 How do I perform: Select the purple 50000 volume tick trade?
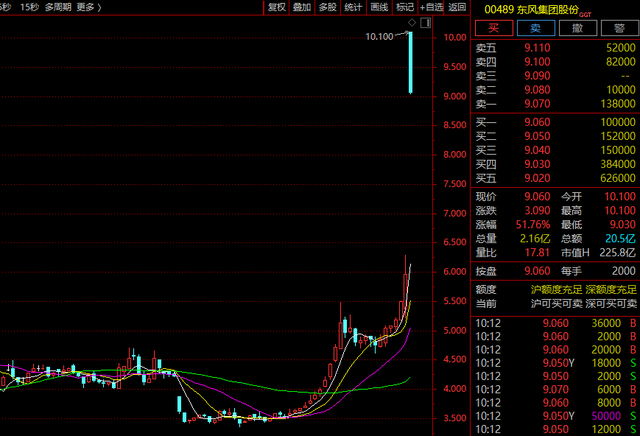coord(555,416)
